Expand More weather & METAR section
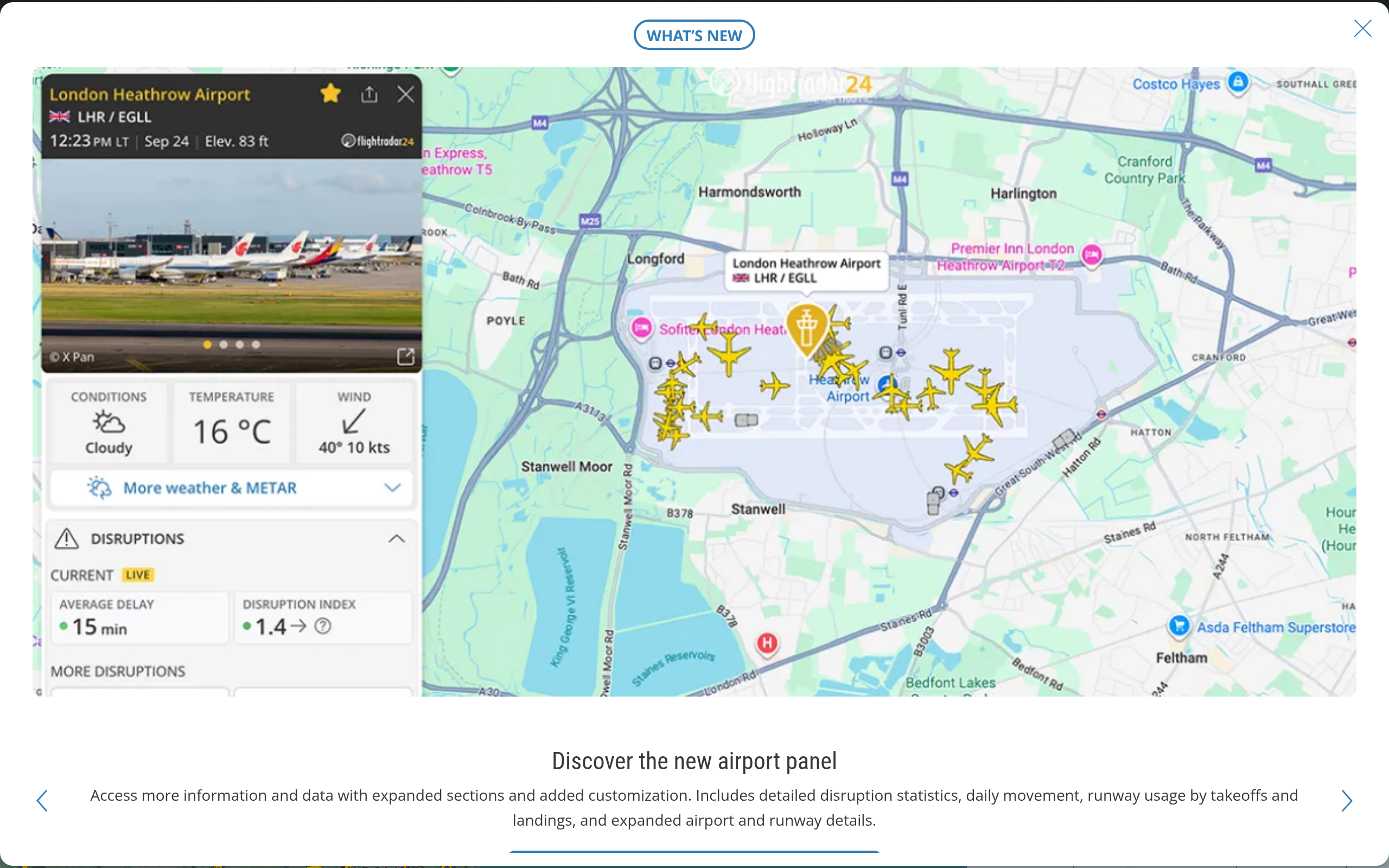The image size is (1389, 868). 231,488
